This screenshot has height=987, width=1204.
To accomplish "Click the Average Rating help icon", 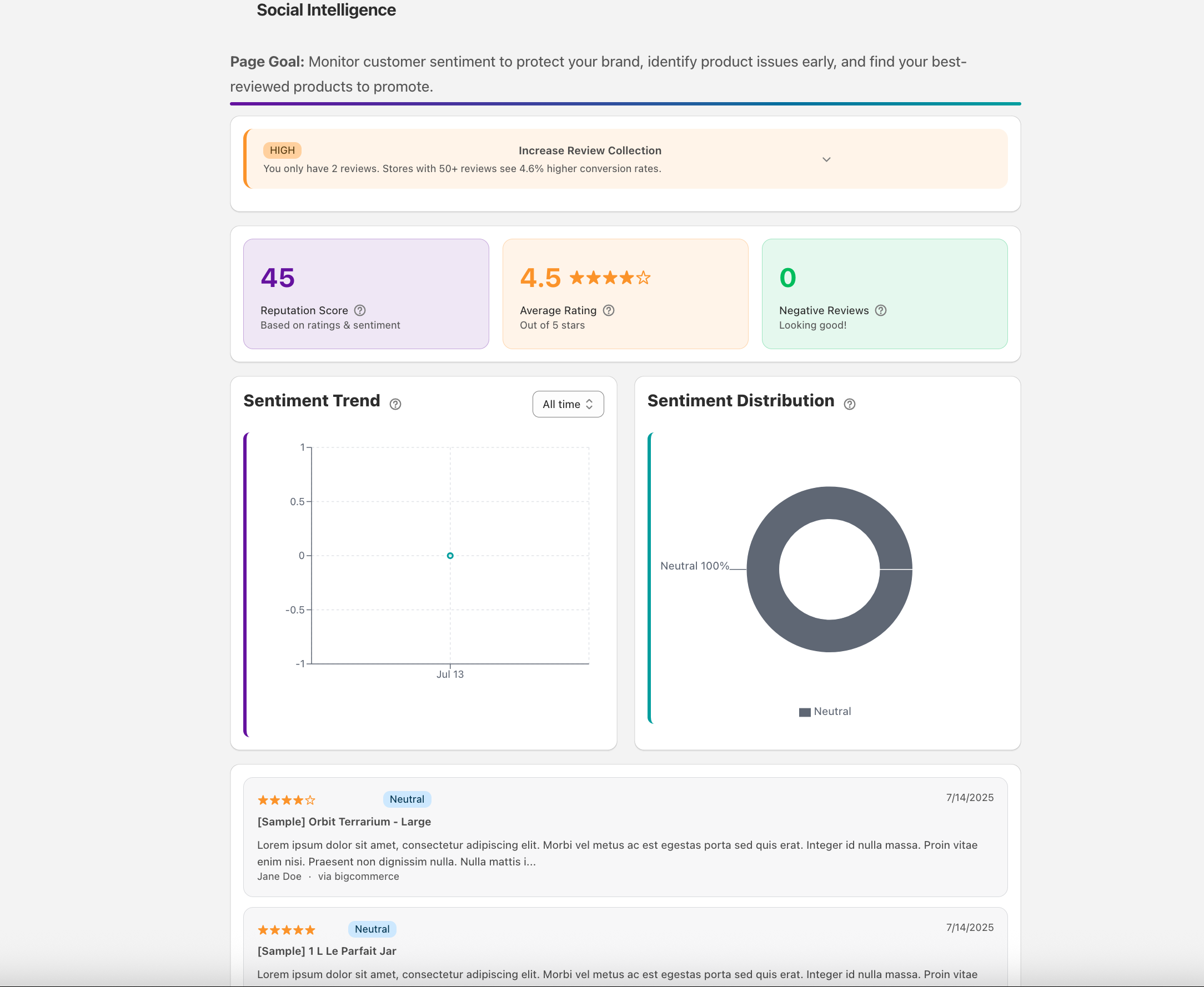I will pyautogui.click(x=609, y=310).
